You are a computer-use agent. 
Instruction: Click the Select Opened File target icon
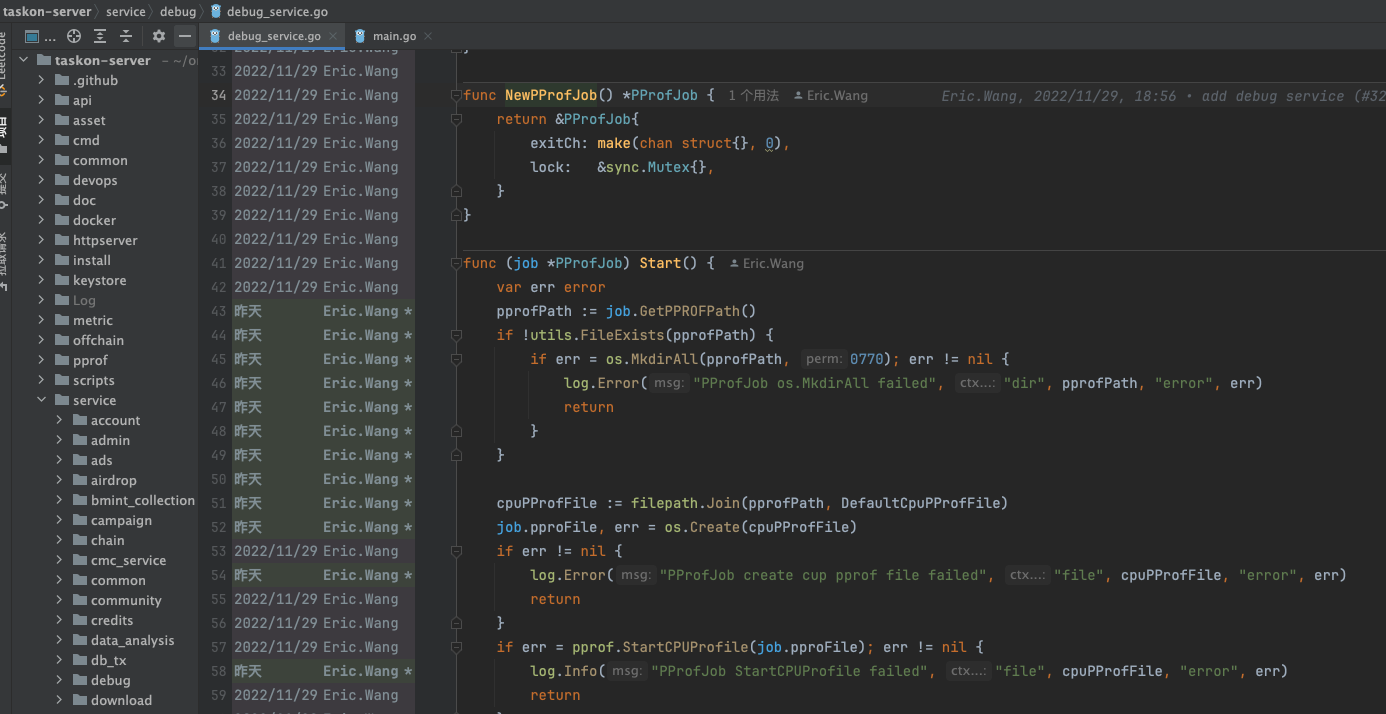coord(74,36)
